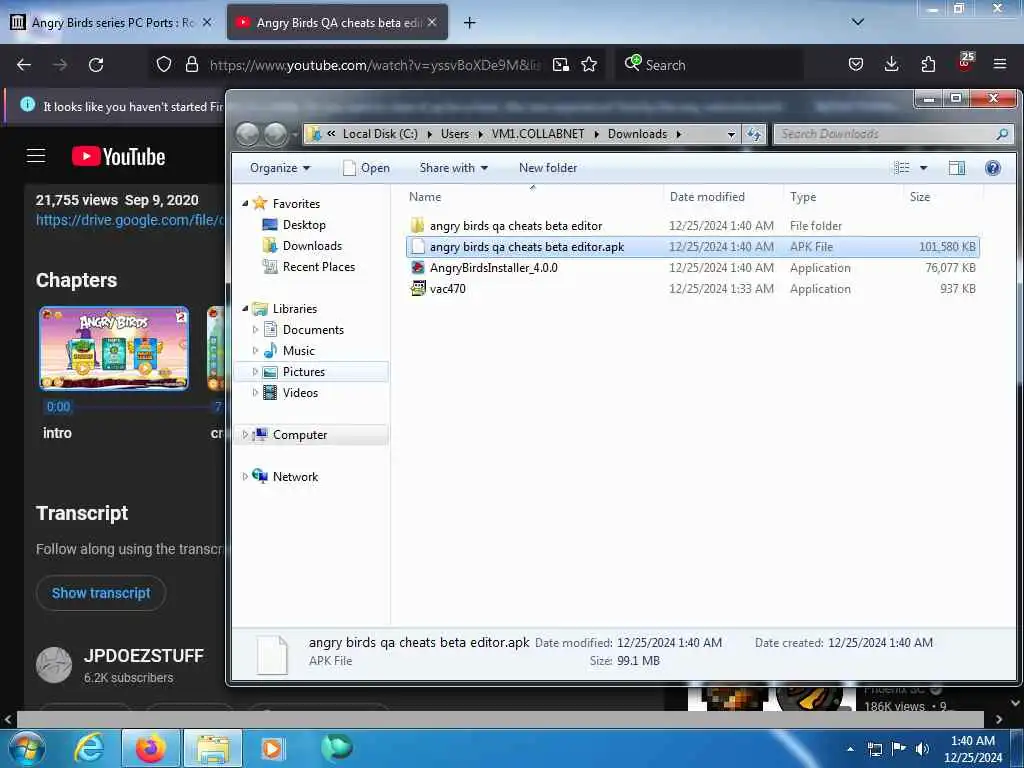Open Firefox tracking protection shield icon
The height and width of the screenshot is (768, 1024).
(x=164, y=64)
